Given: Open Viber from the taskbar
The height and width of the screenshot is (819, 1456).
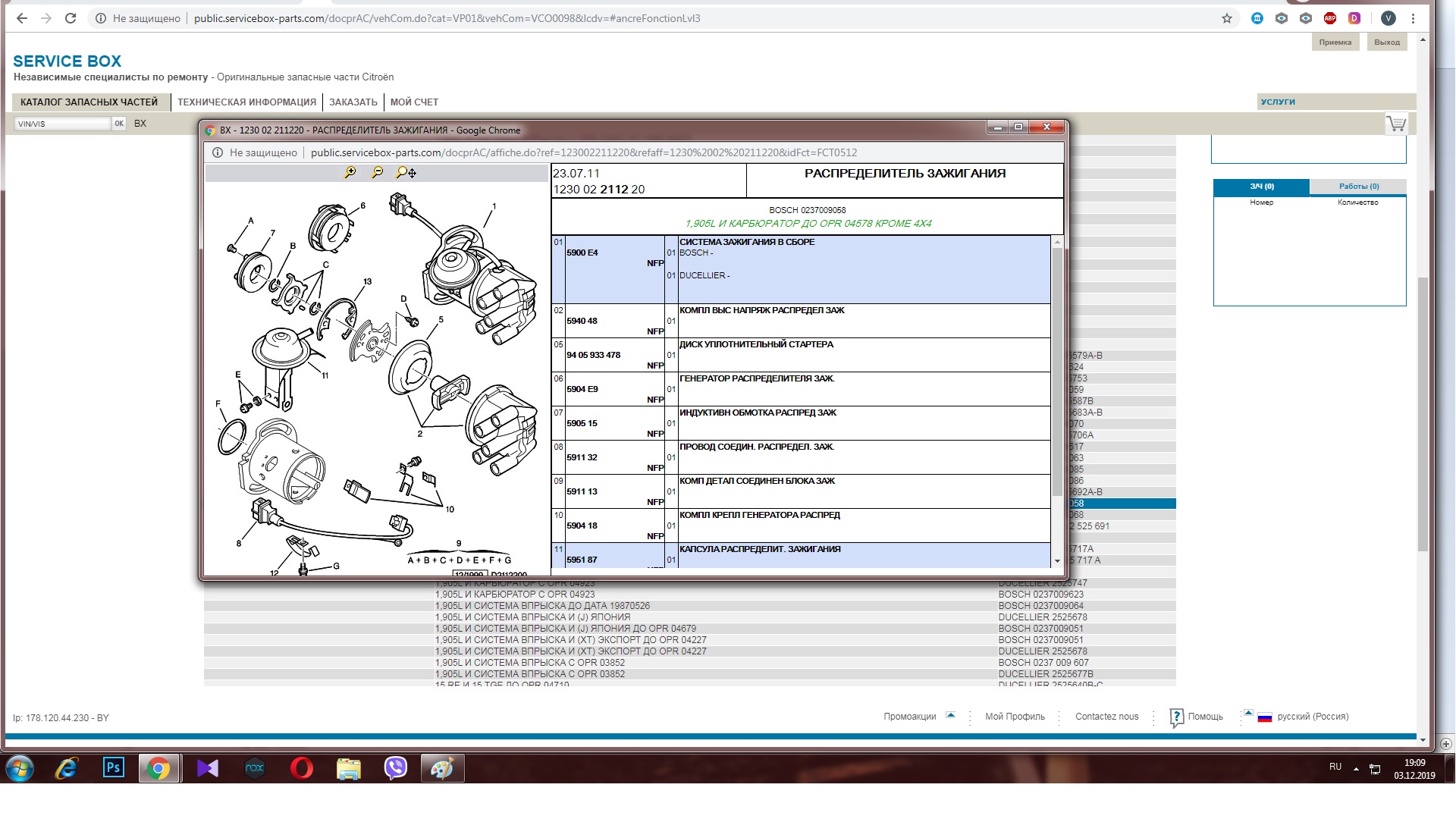Looking at the screenshot, I should [x=395, y=769].
